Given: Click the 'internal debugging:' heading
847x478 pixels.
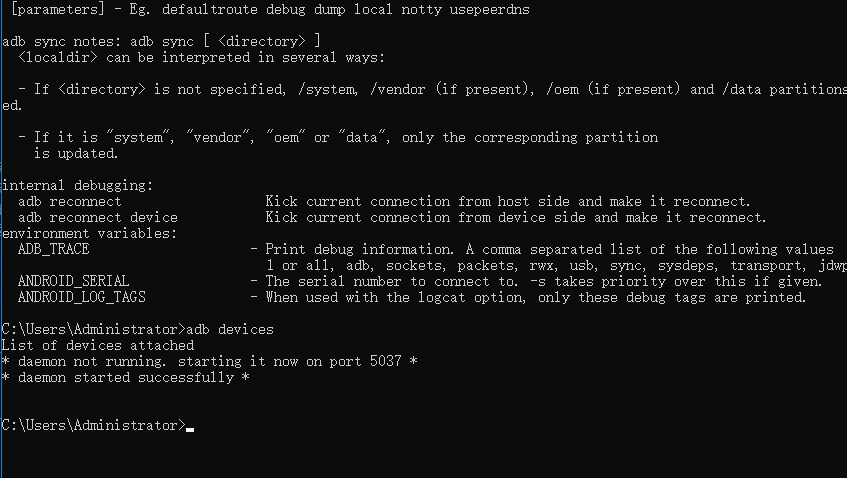Looking at the screenshot, I should 78,186.
